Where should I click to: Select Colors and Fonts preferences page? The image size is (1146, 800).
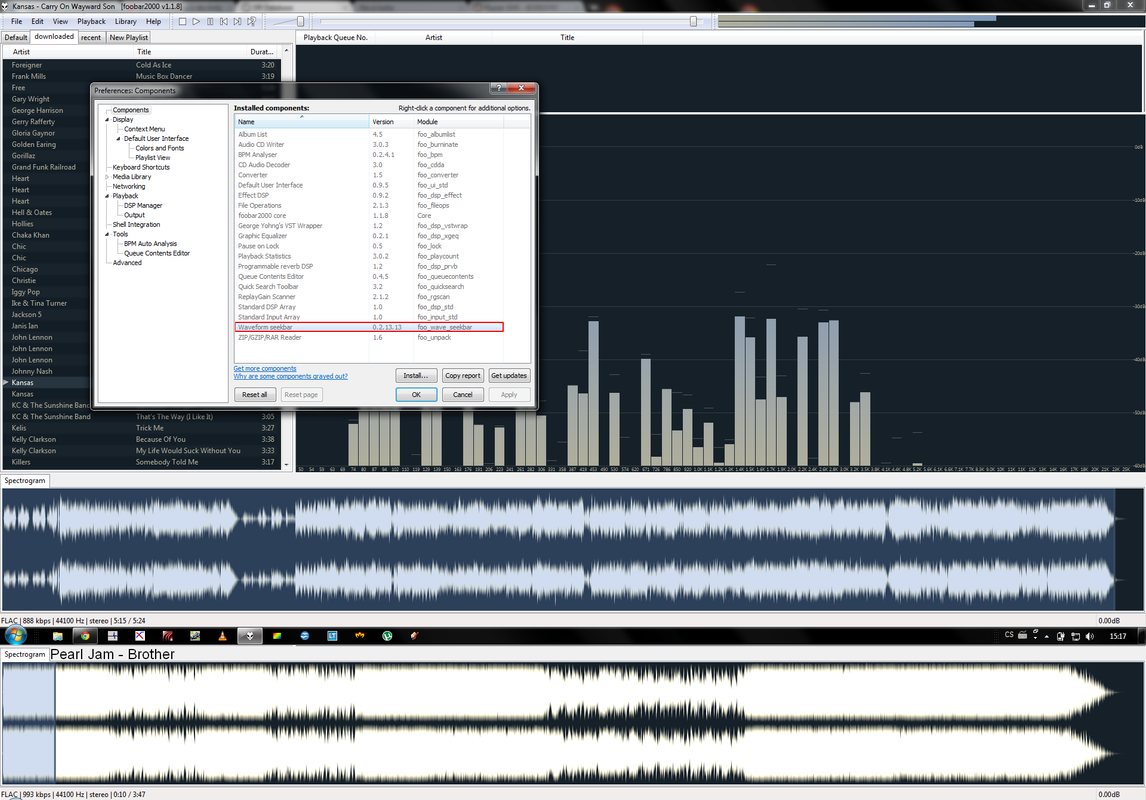[159, 148]
